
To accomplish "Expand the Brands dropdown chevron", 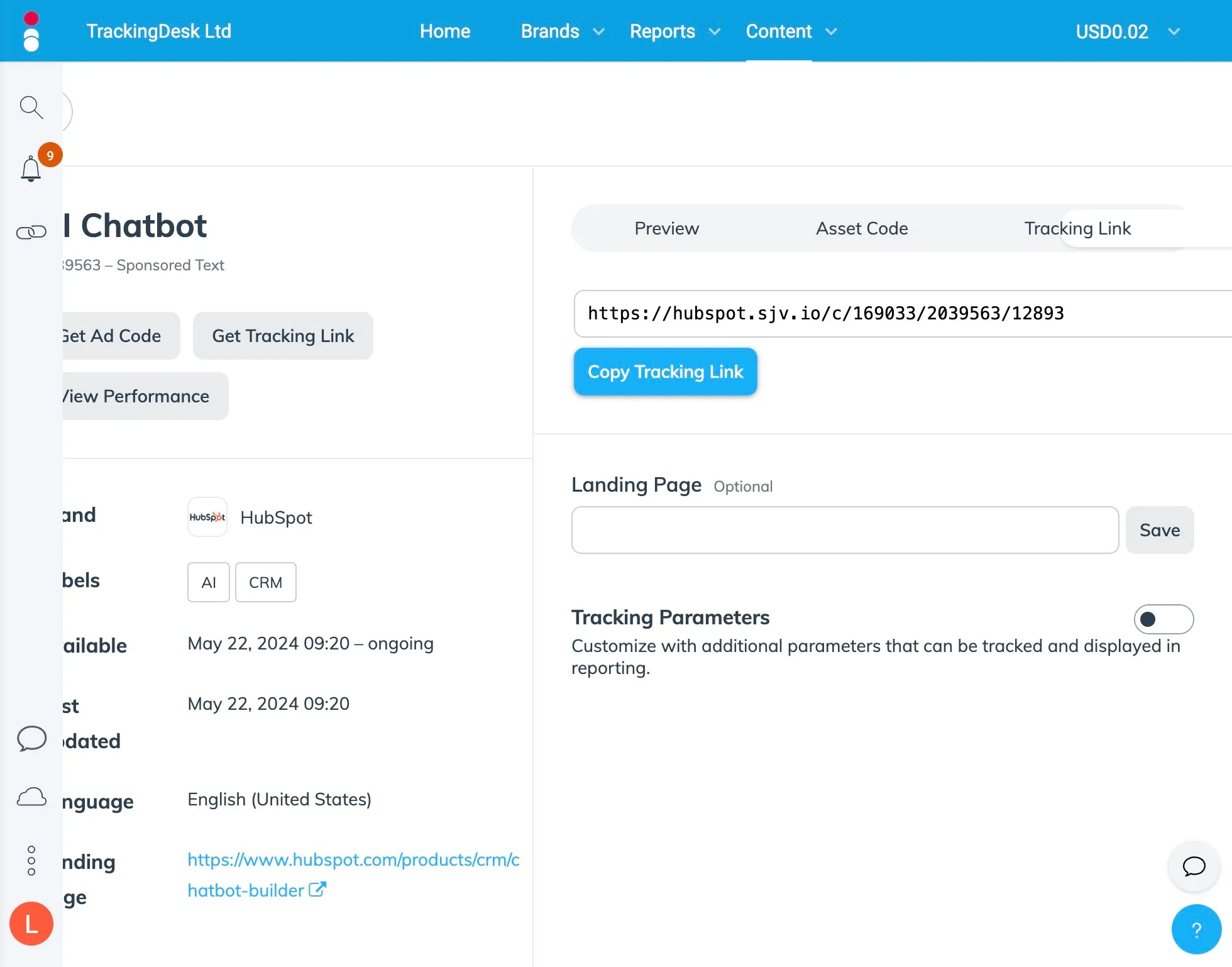I will click(x=599, y=31).
